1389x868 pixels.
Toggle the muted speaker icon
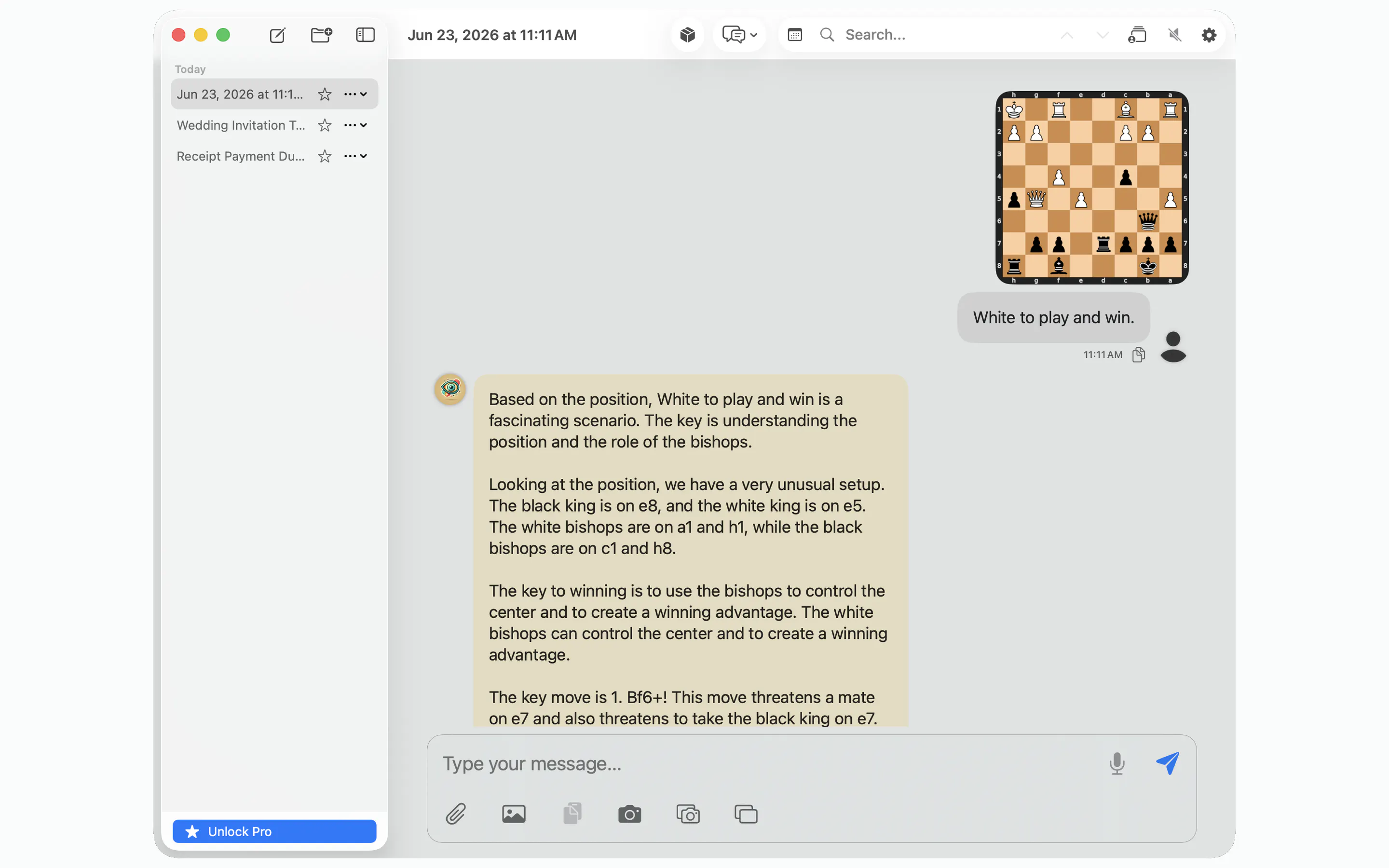point(1174,35)
